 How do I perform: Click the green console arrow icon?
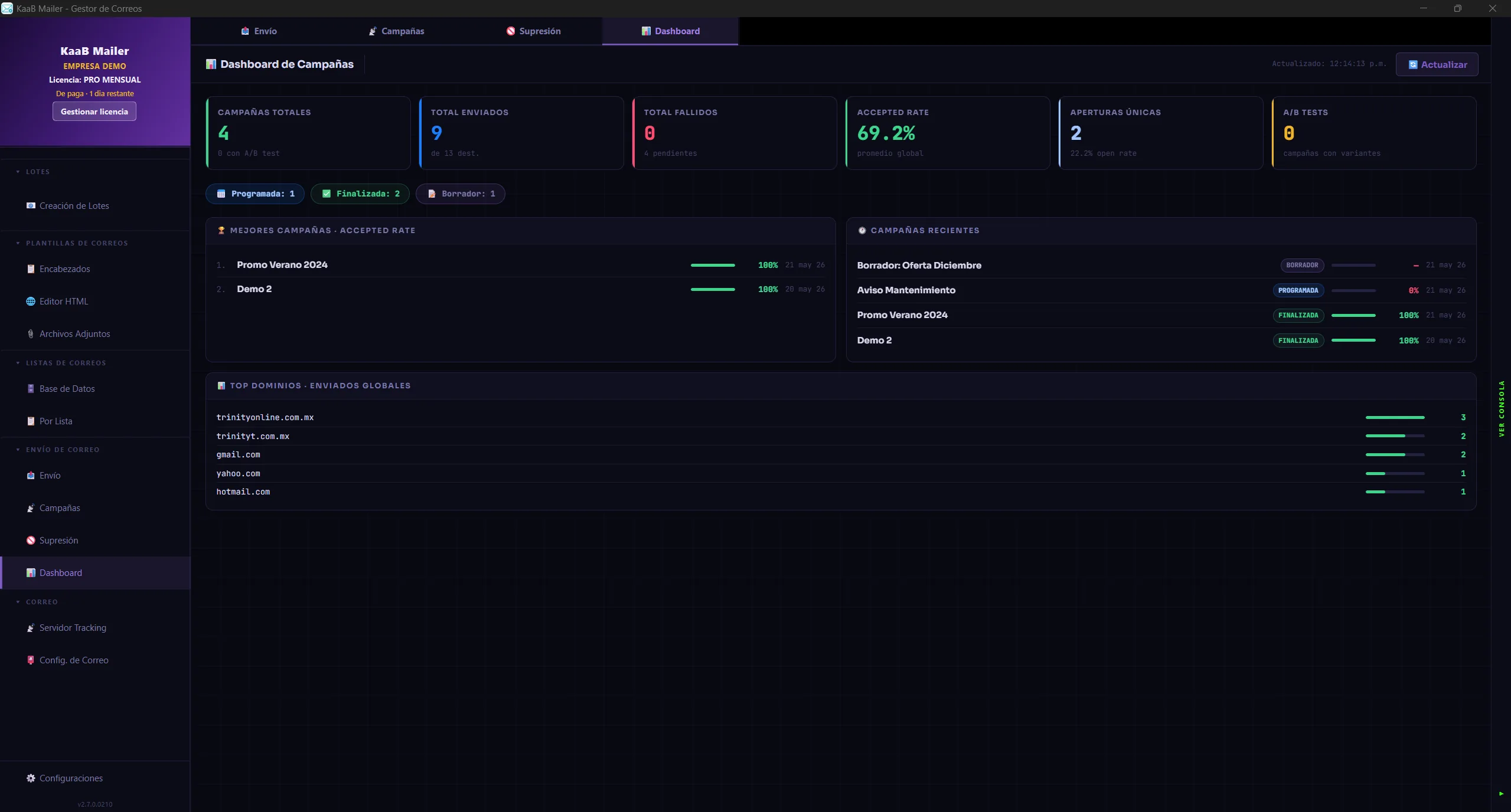coord(1501,794)
